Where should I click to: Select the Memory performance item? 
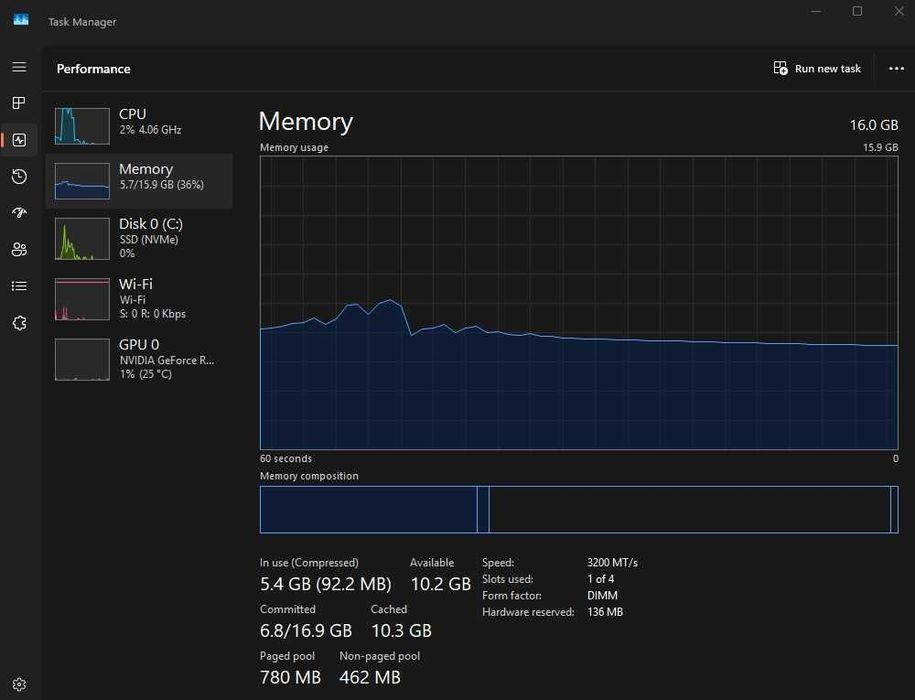(x=139, y=181)
